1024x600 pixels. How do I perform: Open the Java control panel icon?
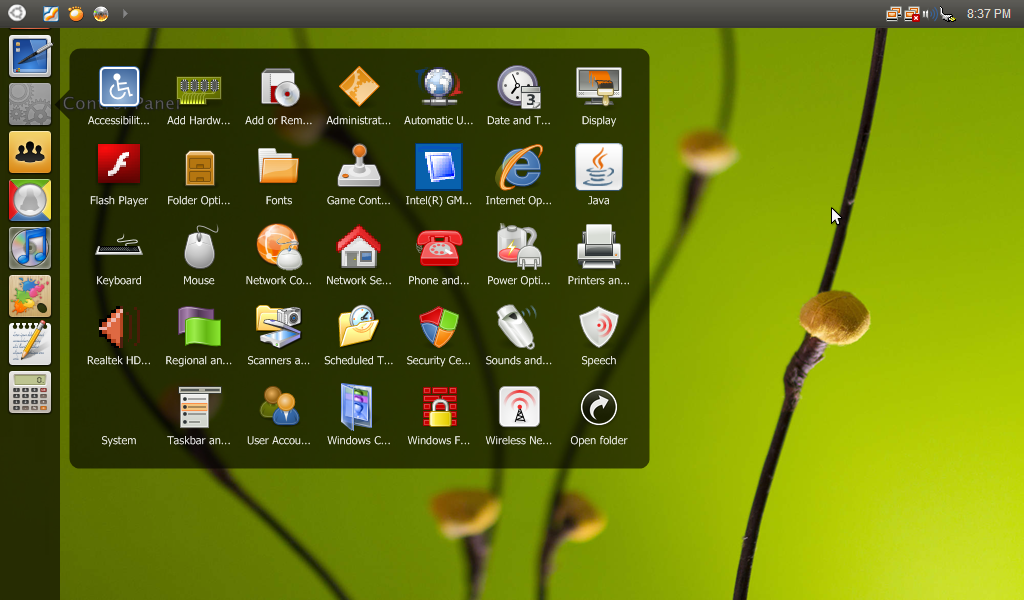(x=599, y=166)
